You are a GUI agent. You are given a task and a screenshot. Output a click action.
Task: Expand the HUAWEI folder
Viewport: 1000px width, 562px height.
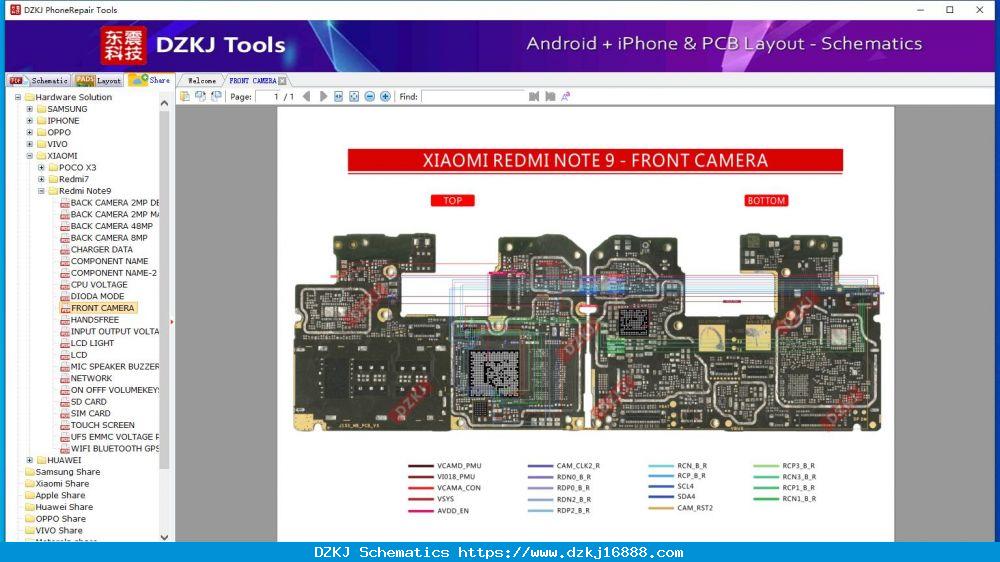point(29,460)
